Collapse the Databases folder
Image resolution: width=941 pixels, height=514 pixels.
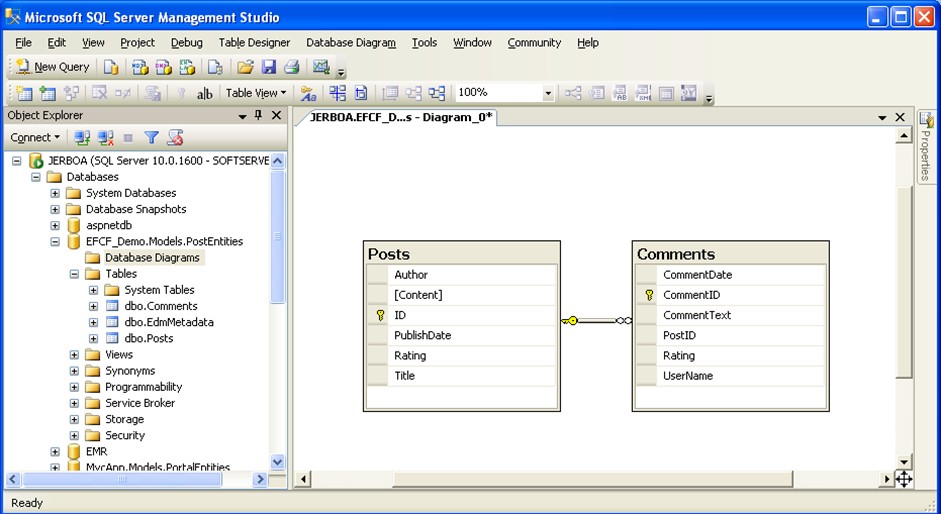pos(36,177)
